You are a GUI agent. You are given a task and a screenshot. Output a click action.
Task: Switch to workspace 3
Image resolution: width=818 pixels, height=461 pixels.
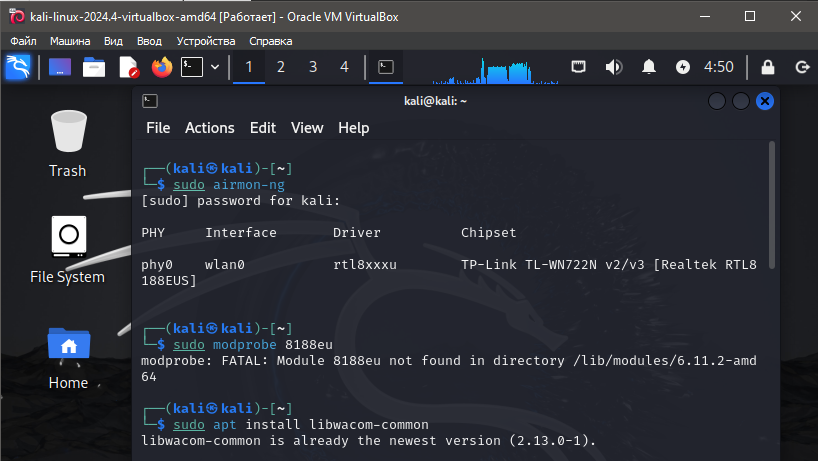pos(313,67)
